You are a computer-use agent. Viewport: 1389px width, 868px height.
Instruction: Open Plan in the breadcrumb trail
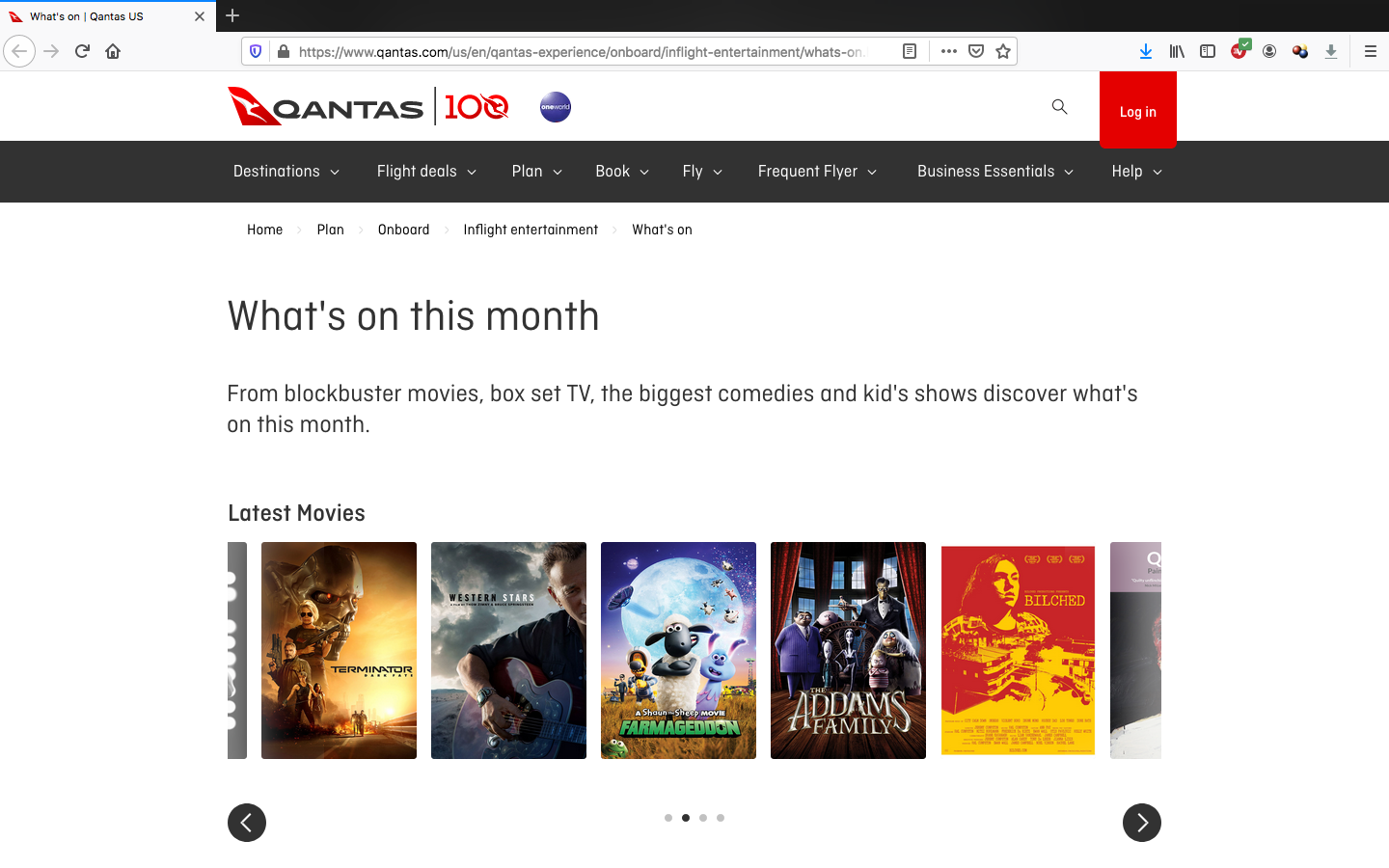pyautogui.click(x=331, y=230)
